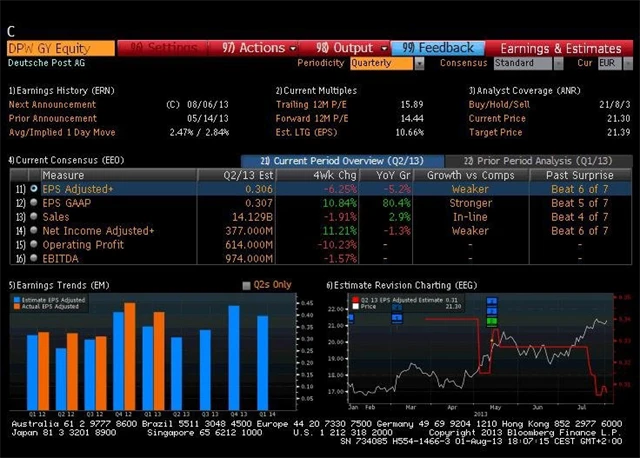Select the Operating Profit radio button
Viewport: 640px width, 458px height.
34,244
